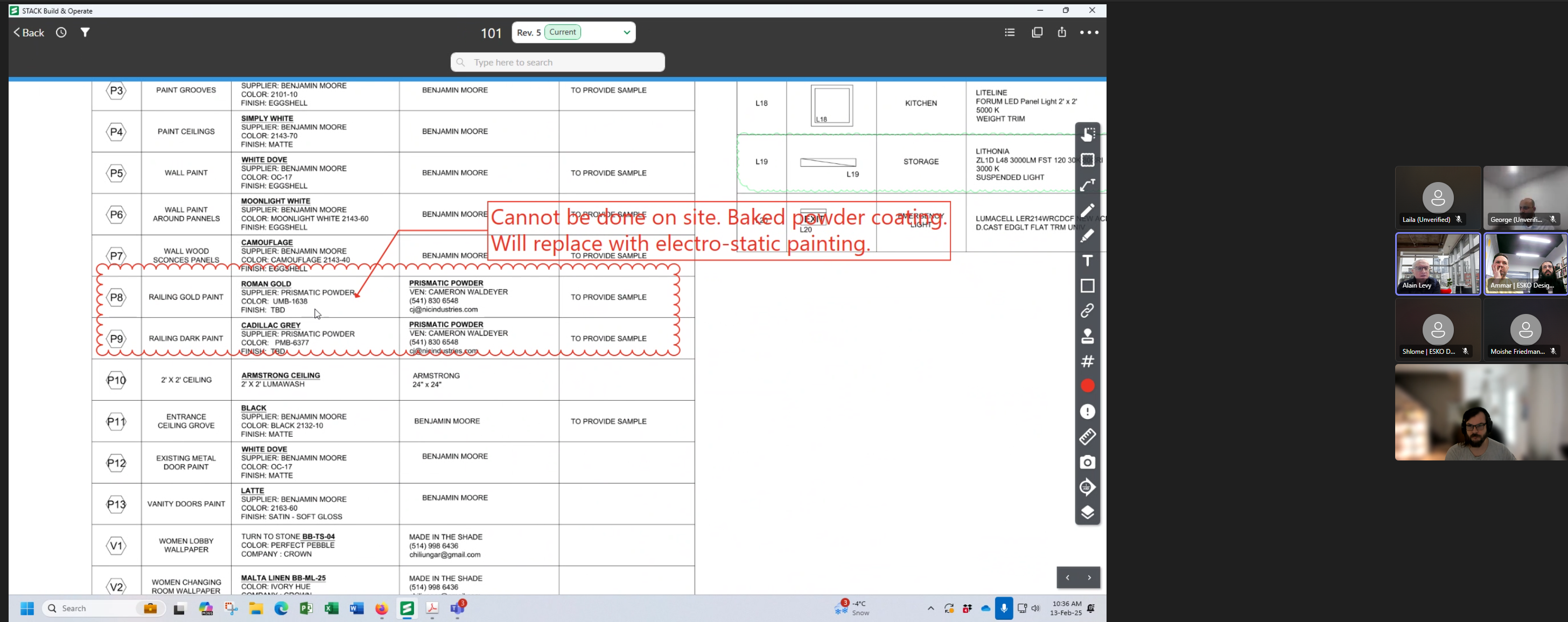The image size is (1568, 622).
Task: Open the three-dots more options menu
Action: coord(1088,32)
